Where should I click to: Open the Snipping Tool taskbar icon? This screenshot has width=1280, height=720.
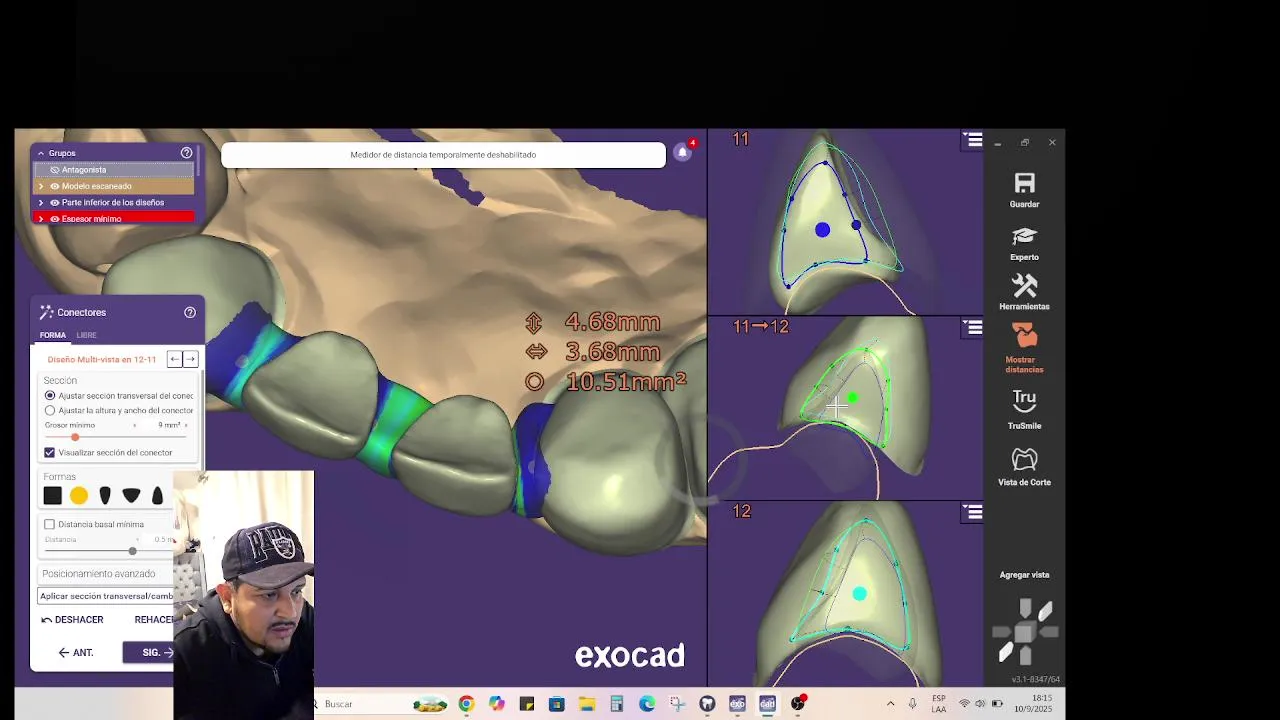pyautogui.click(x=677, y=704)
